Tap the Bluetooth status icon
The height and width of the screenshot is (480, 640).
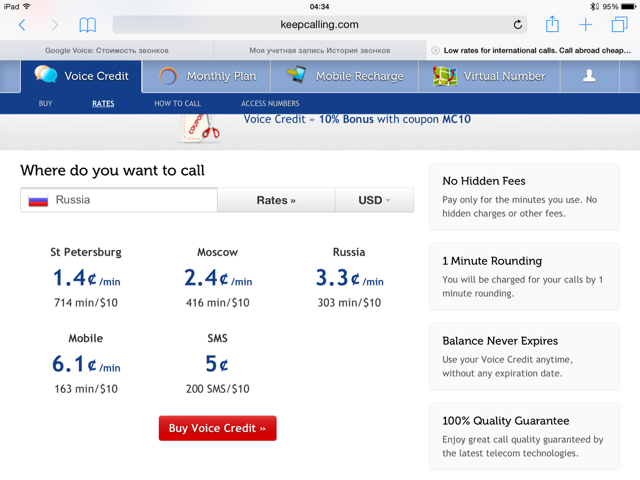[x=594, y=7]
